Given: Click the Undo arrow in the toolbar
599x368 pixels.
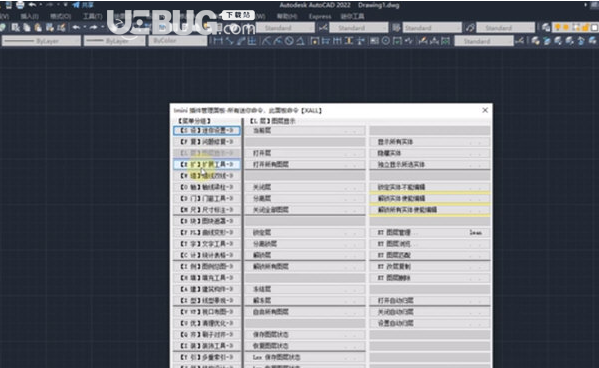Looking at the screenshot, I should [x=76, y=27].
